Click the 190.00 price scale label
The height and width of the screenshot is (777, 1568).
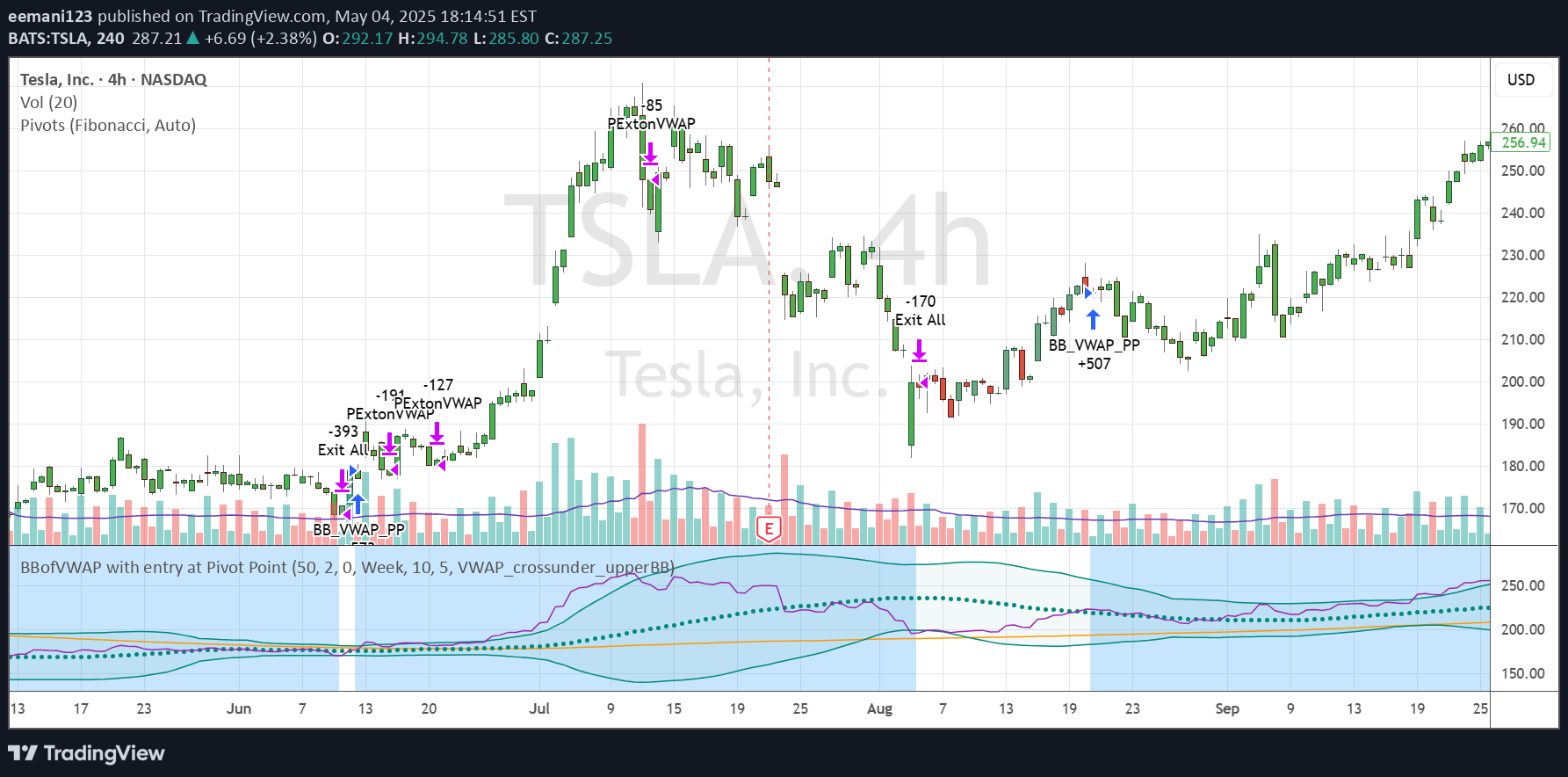pyautogui.click(x=1523, y=424)
